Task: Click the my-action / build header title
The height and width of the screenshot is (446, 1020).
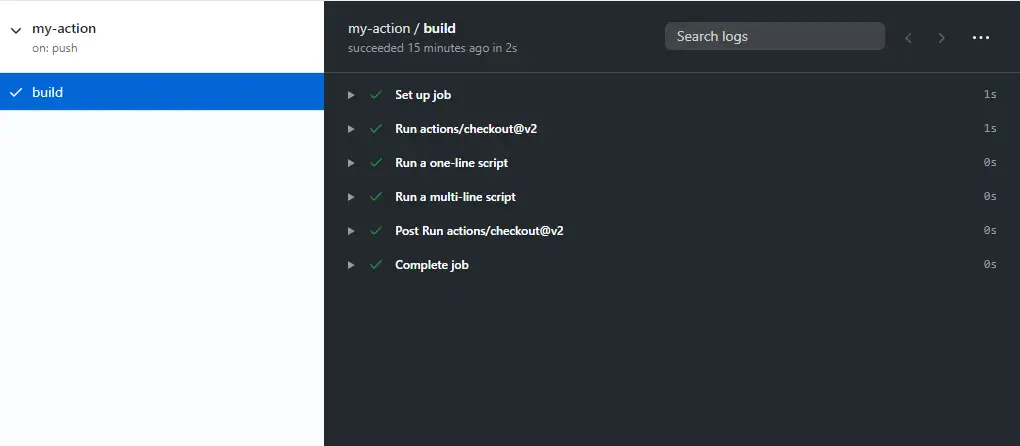Action: click(402, 29)
